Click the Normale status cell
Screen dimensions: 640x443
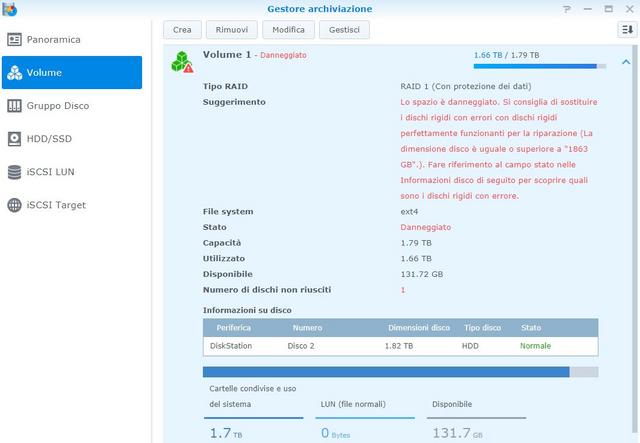[x=535, y=346]
